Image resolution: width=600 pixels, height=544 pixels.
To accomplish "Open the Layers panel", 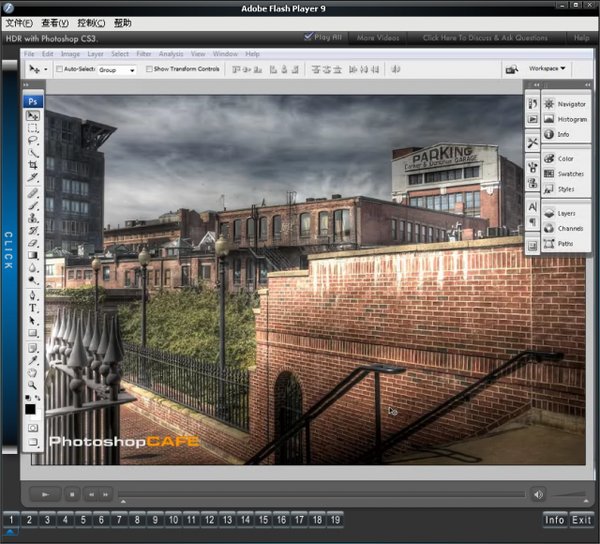I will [x=566, y=214].
